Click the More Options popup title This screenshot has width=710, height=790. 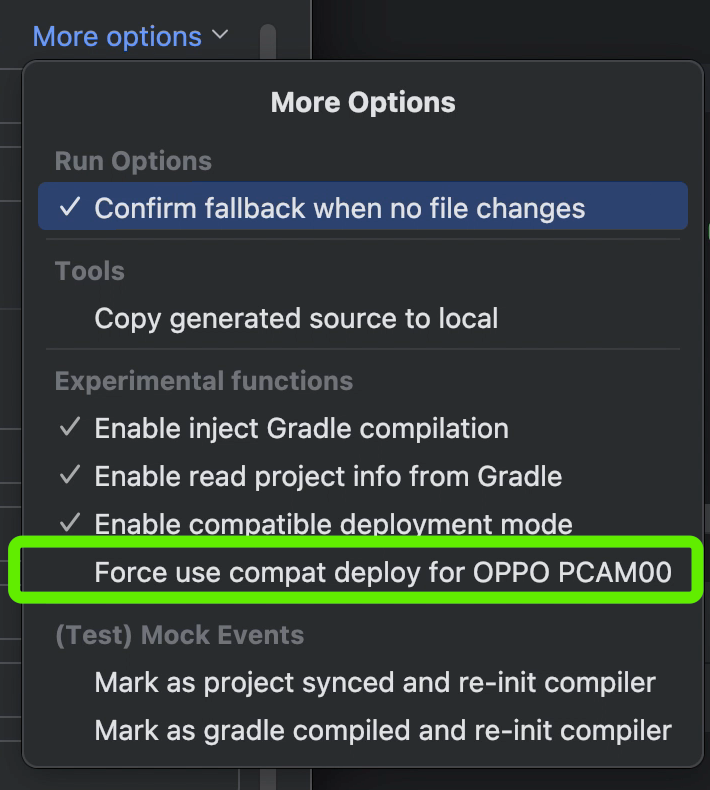point(363,102)
